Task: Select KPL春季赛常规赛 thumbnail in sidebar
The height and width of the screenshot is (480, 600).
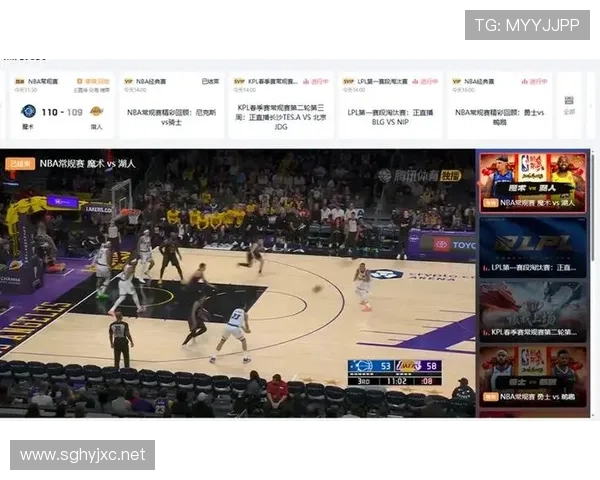Action: [533, 312]
